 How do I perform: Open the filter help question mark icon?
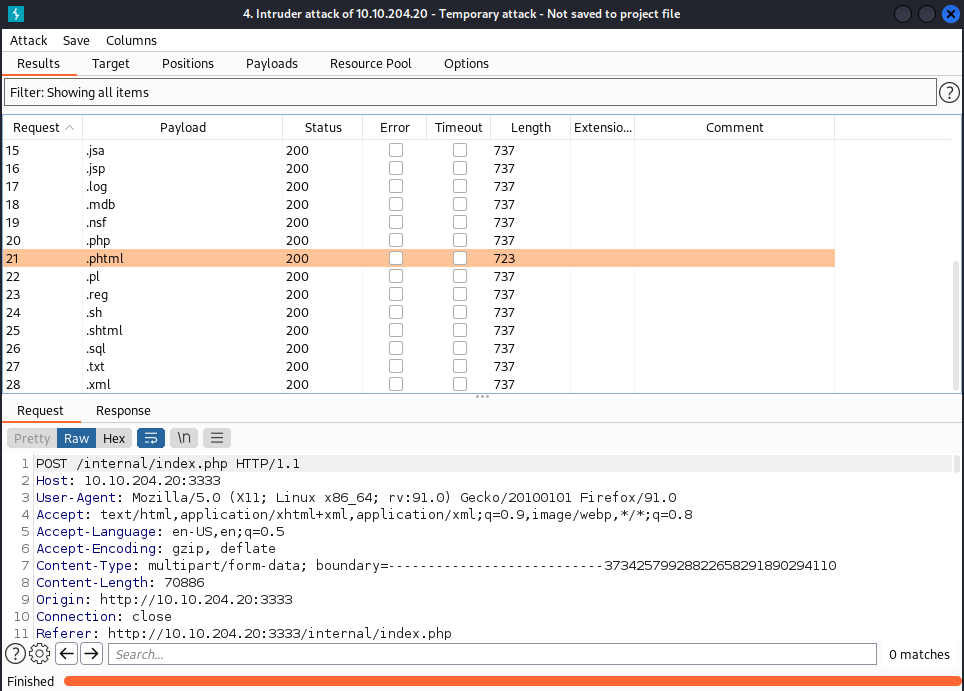(x=950, y=93)
